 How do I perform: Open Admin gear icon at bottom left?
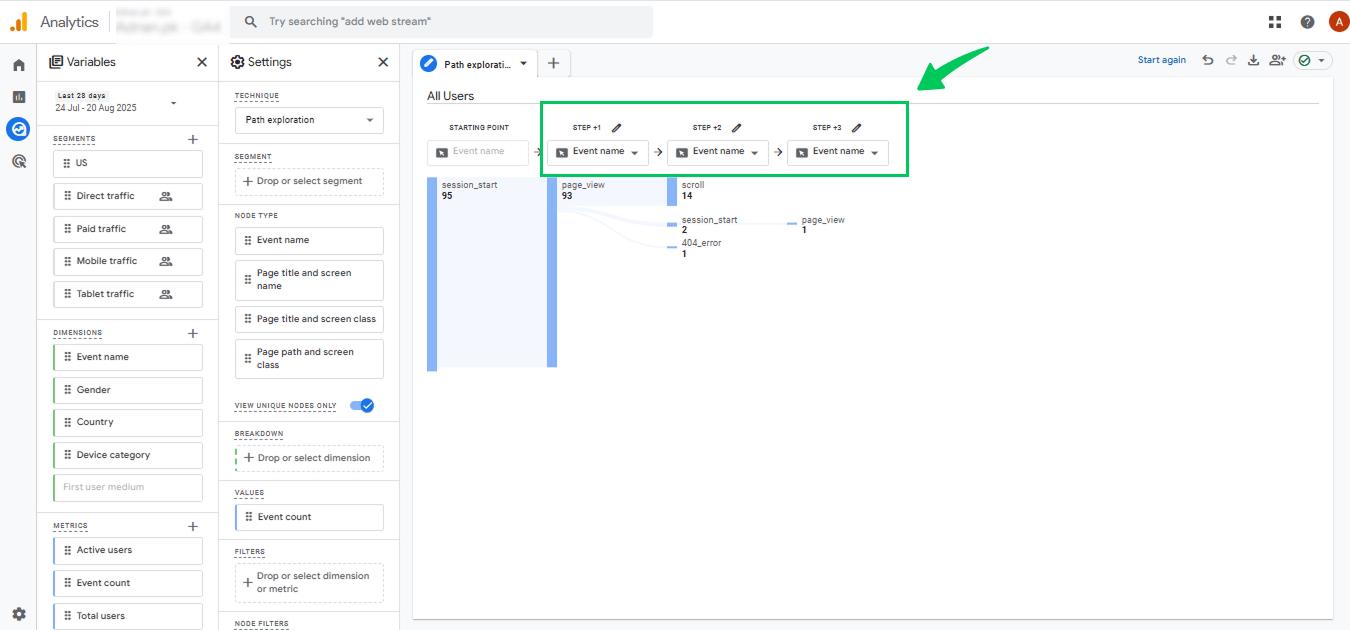click(18, 614)
